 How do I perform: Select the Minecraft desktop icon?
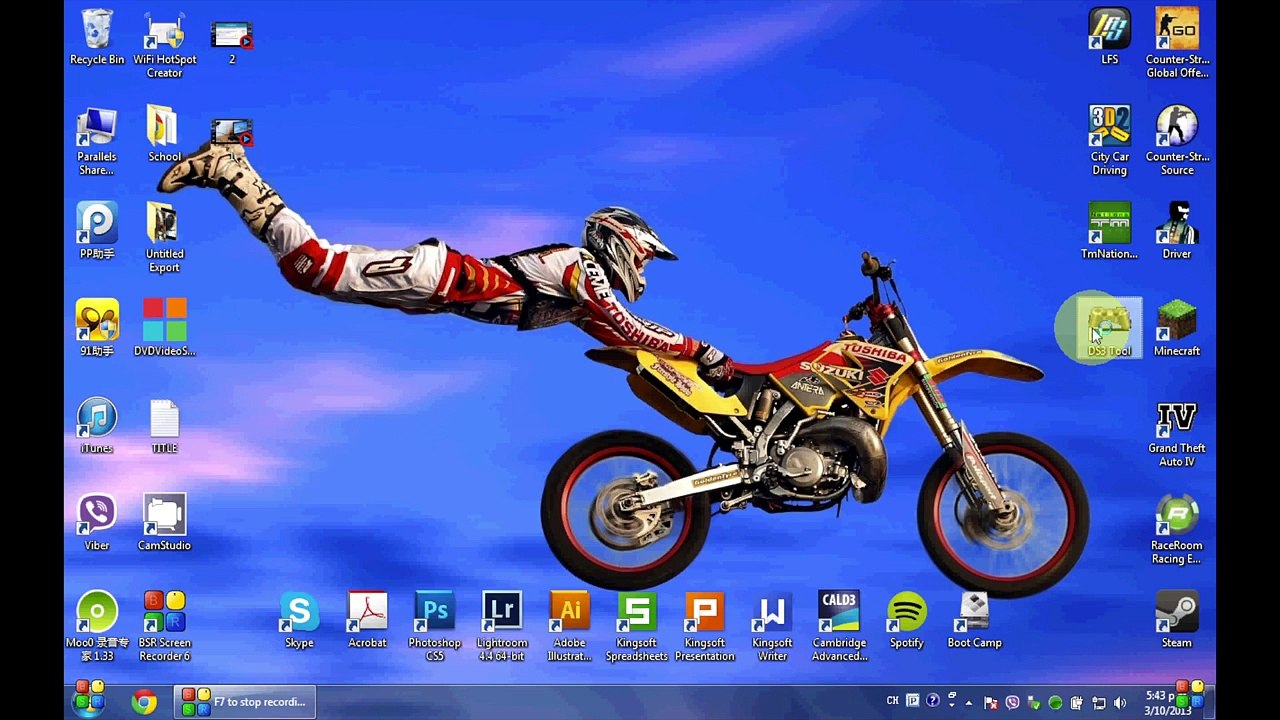pos(1177,328)
